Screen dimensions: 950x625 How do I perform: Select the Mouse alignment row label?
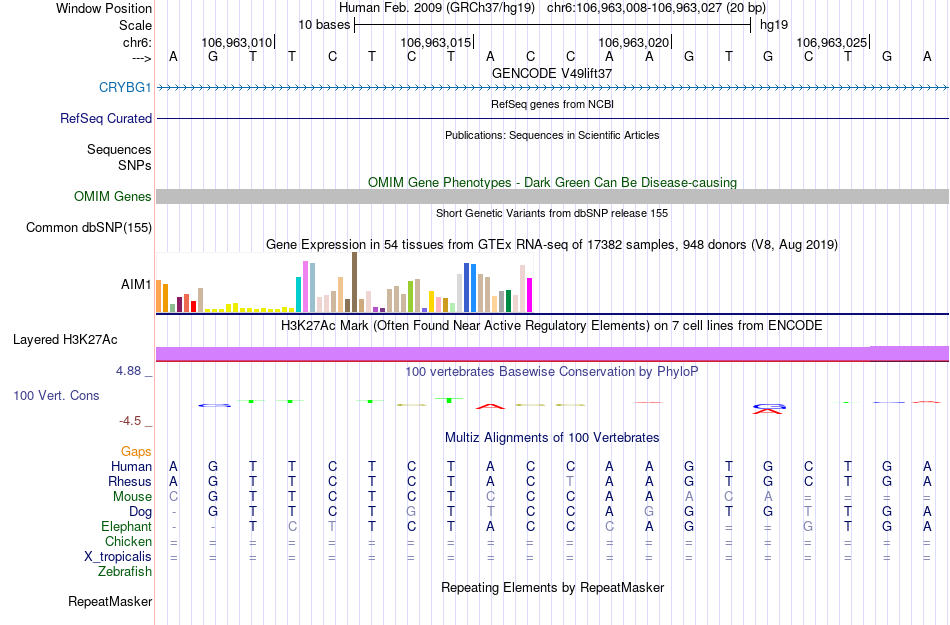[x=133, y=497]
